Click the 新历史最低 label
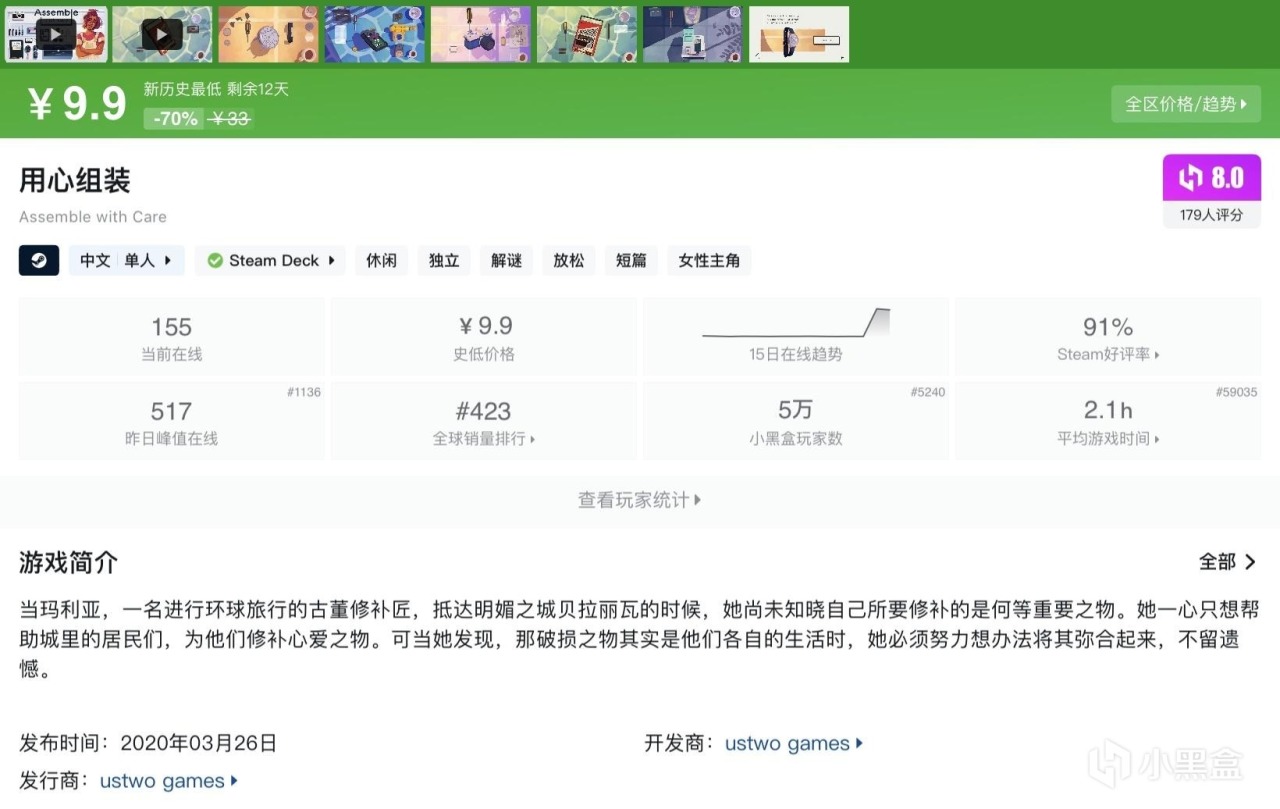 pyautogui.click(x=180, y=89)
